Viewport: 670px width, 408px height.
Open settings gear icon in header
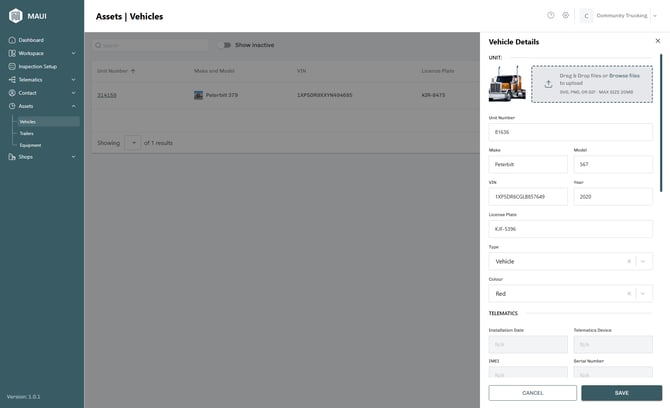point(566,16)
